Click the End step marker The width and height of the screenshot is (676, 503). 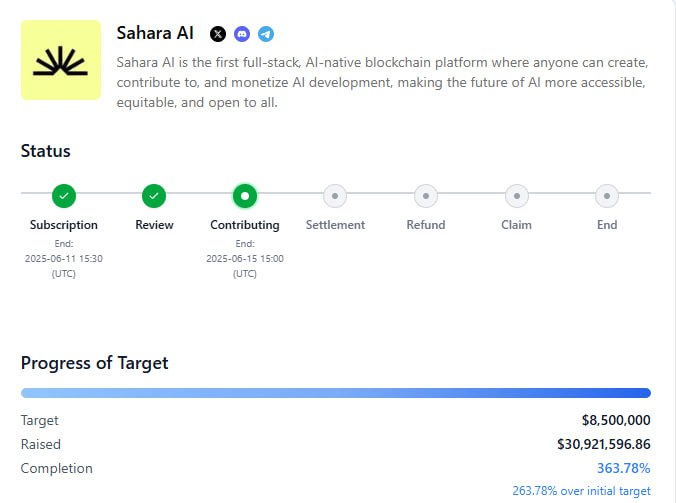coord(607,196)
